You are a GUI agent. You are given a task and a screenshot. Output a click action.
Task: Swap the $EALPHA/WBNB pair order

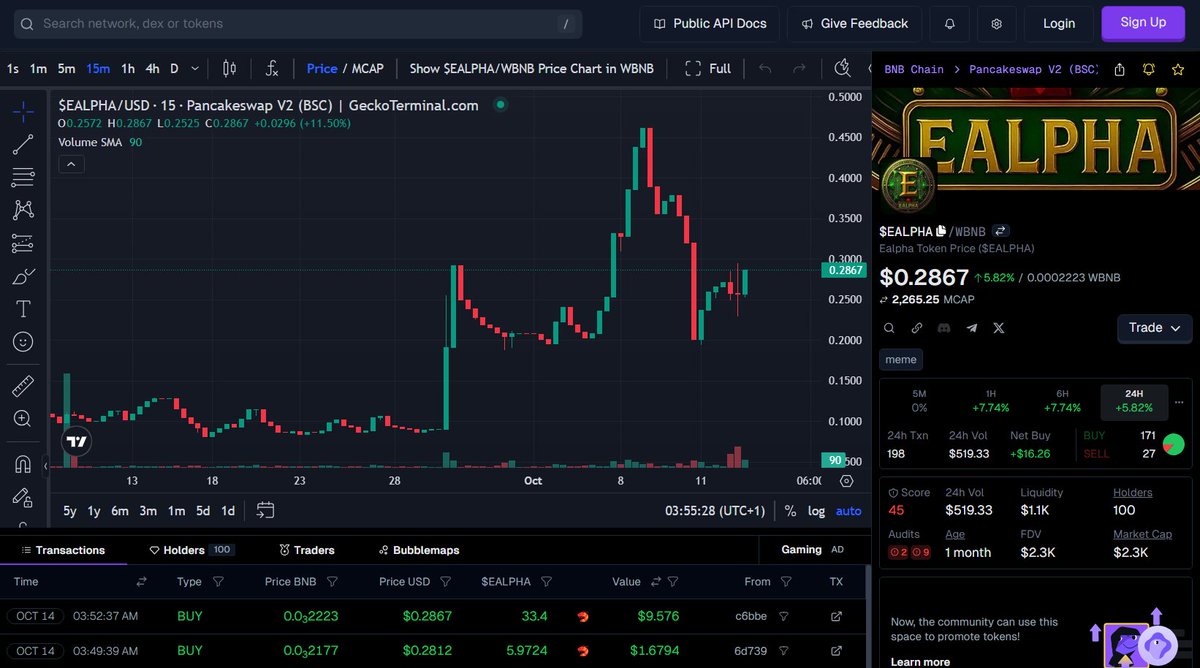click(1000, 231)
